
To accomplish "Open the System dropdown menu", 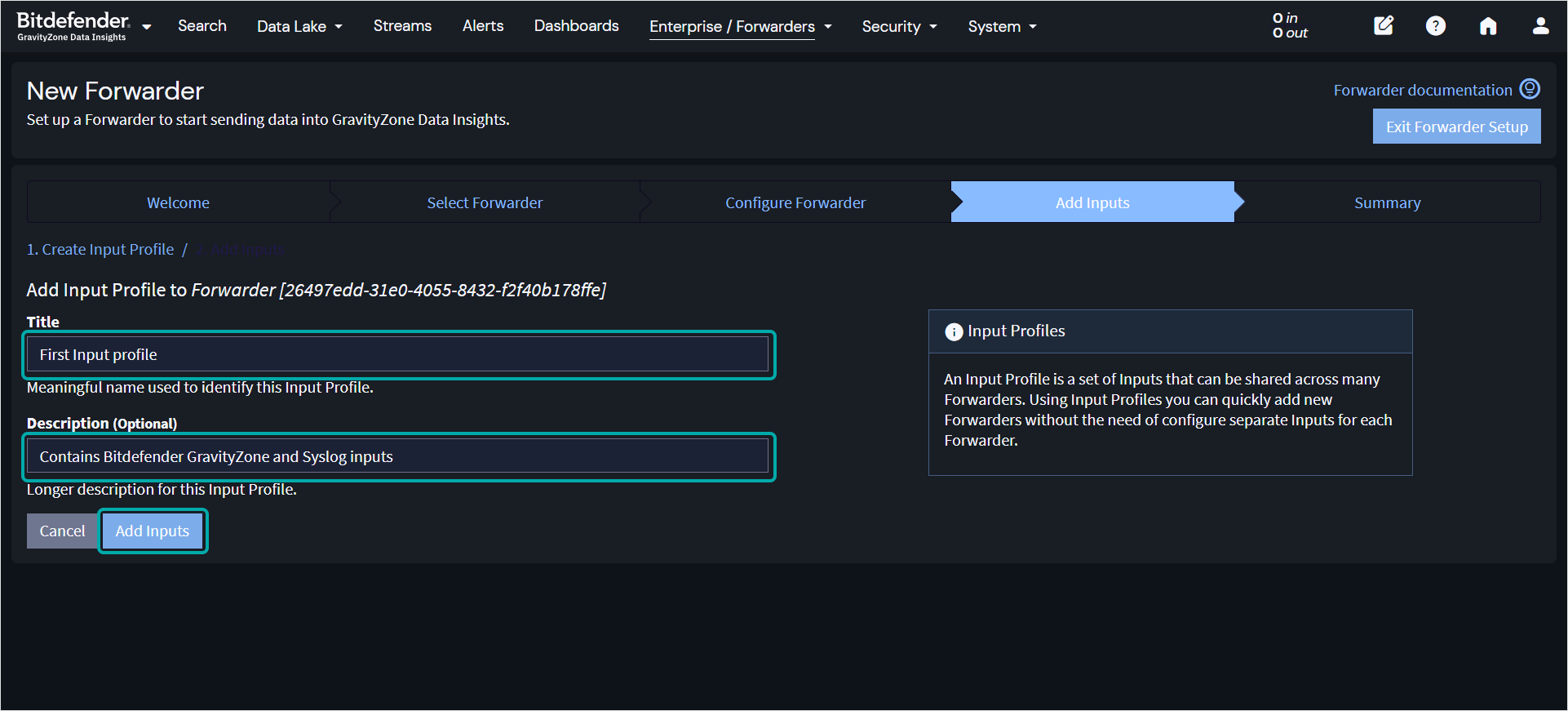I will [1002, 26].
